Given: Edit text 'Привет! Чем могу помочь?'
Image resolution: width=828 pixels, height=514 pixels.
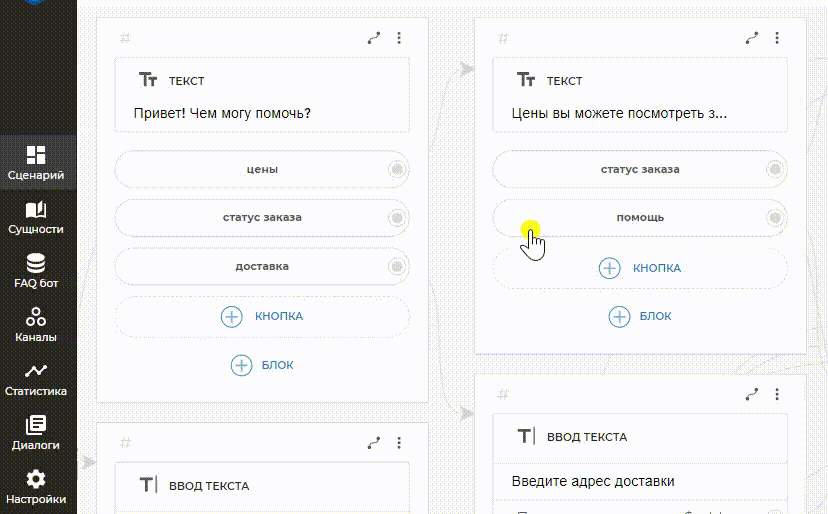Looking at the screenshot, I should pyautogui.click(x=222, y=113).
